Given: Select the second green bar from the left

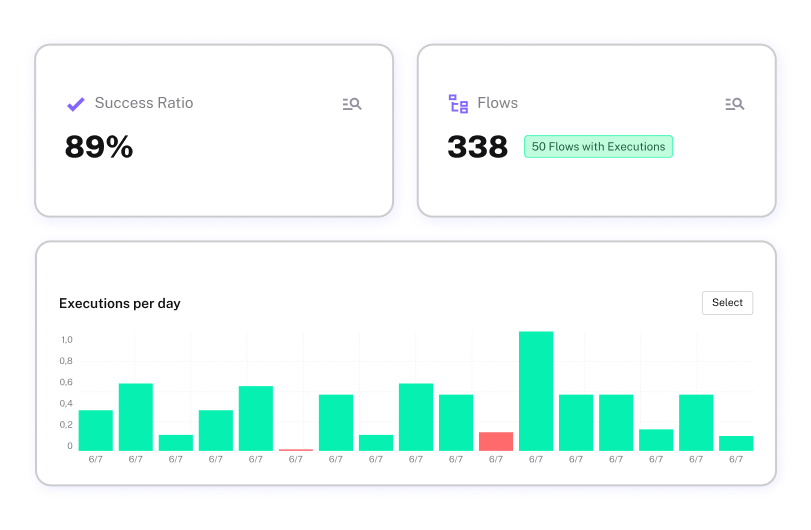Looking at the screenshot, I should [x=136, y=417].
